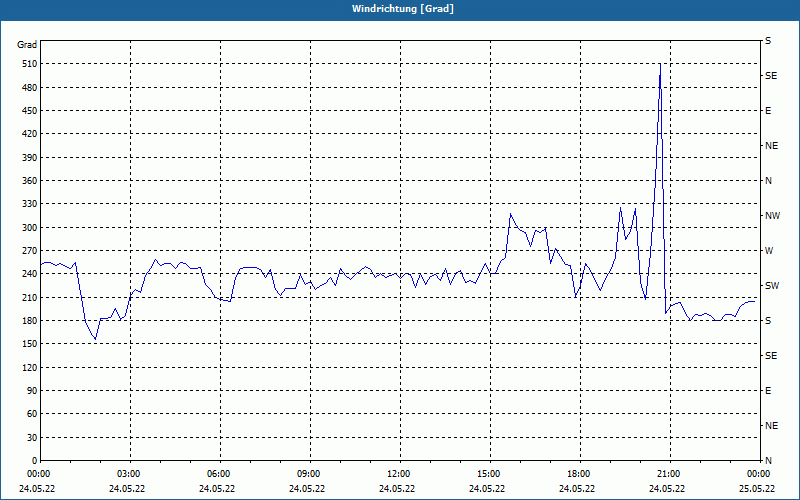Select the E compass label level with 450

[768, 111]
